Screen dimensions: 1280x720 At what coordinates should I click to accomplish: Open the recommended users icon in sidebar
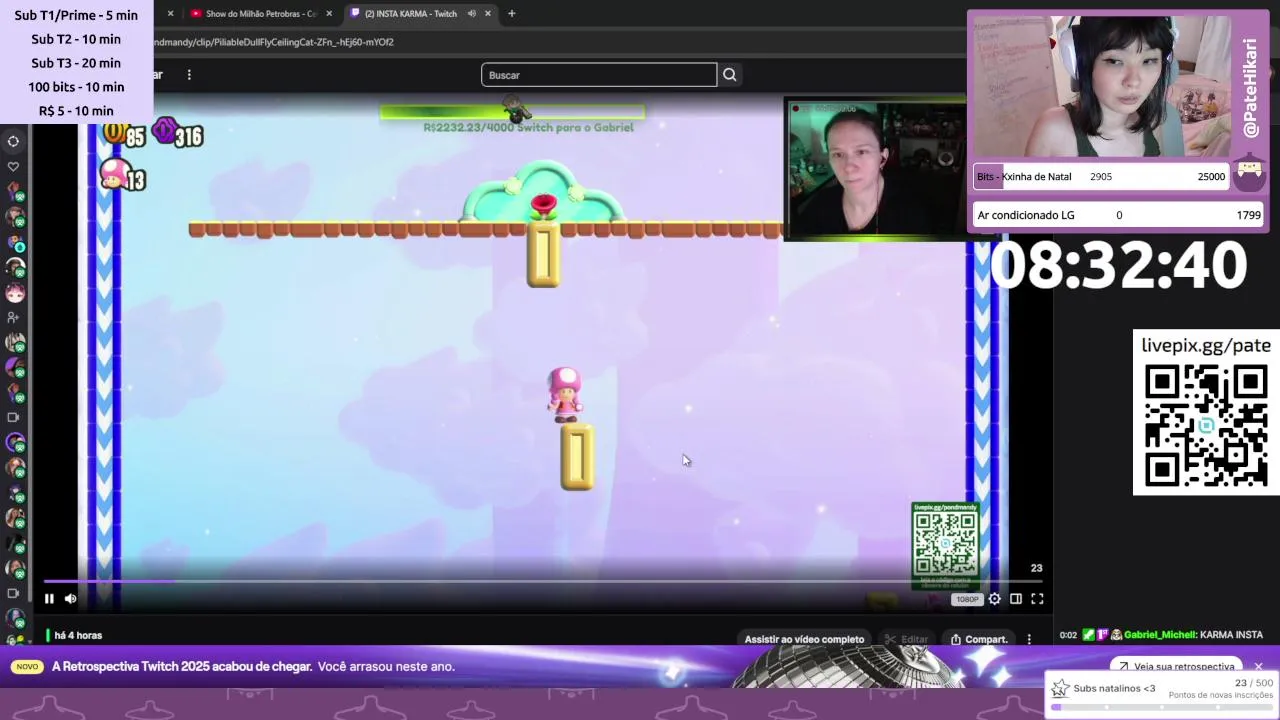13,317
